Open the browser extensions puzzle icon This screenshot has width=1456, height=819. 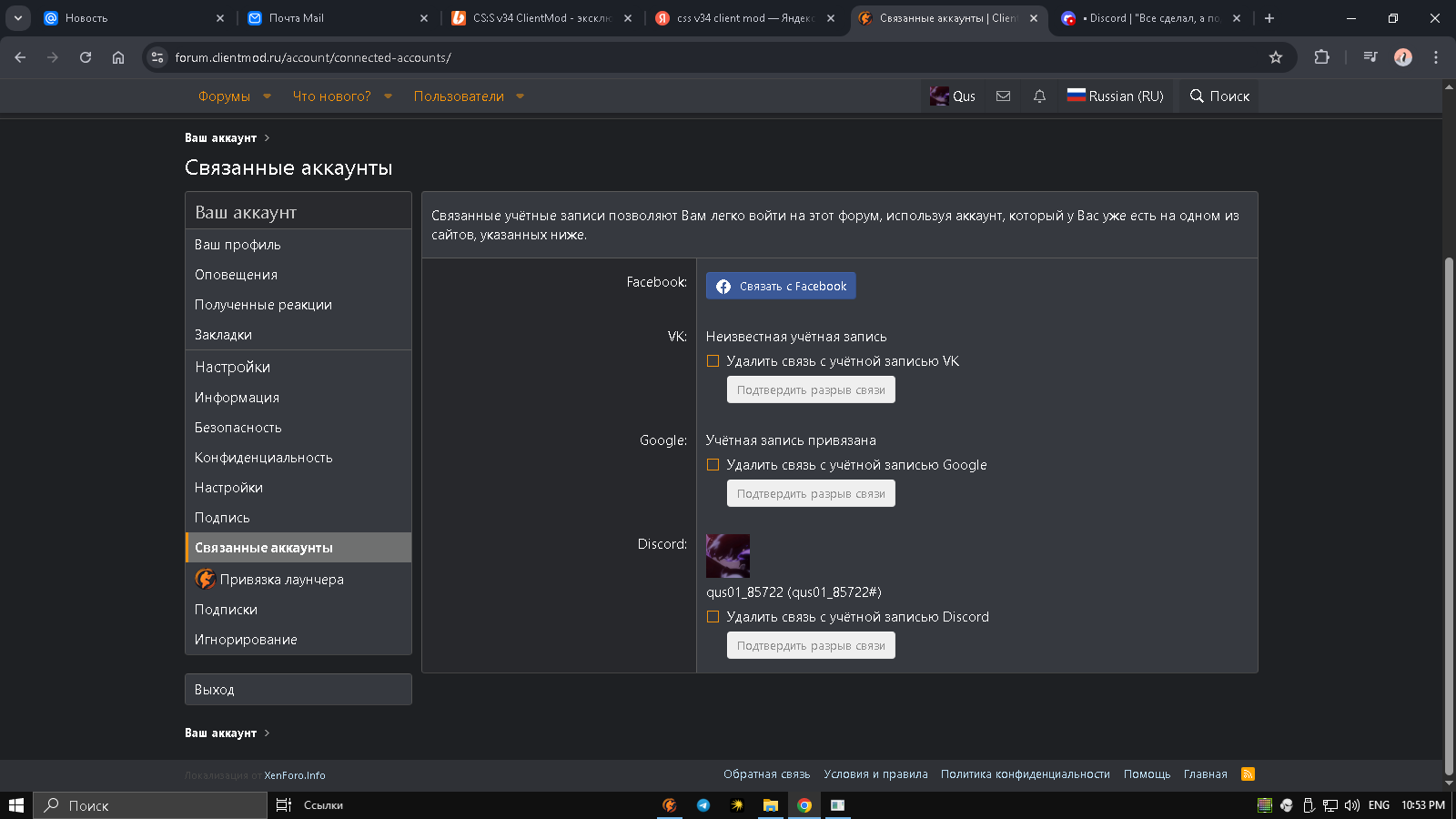(1321, 57)
